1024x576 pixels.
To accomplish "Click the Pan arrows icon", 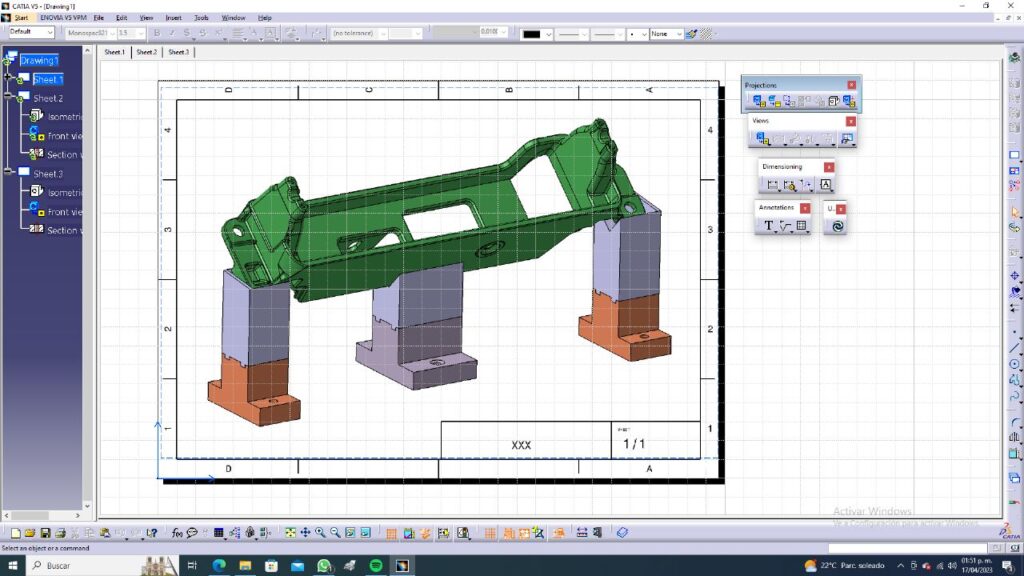I will tap(305, 533).
